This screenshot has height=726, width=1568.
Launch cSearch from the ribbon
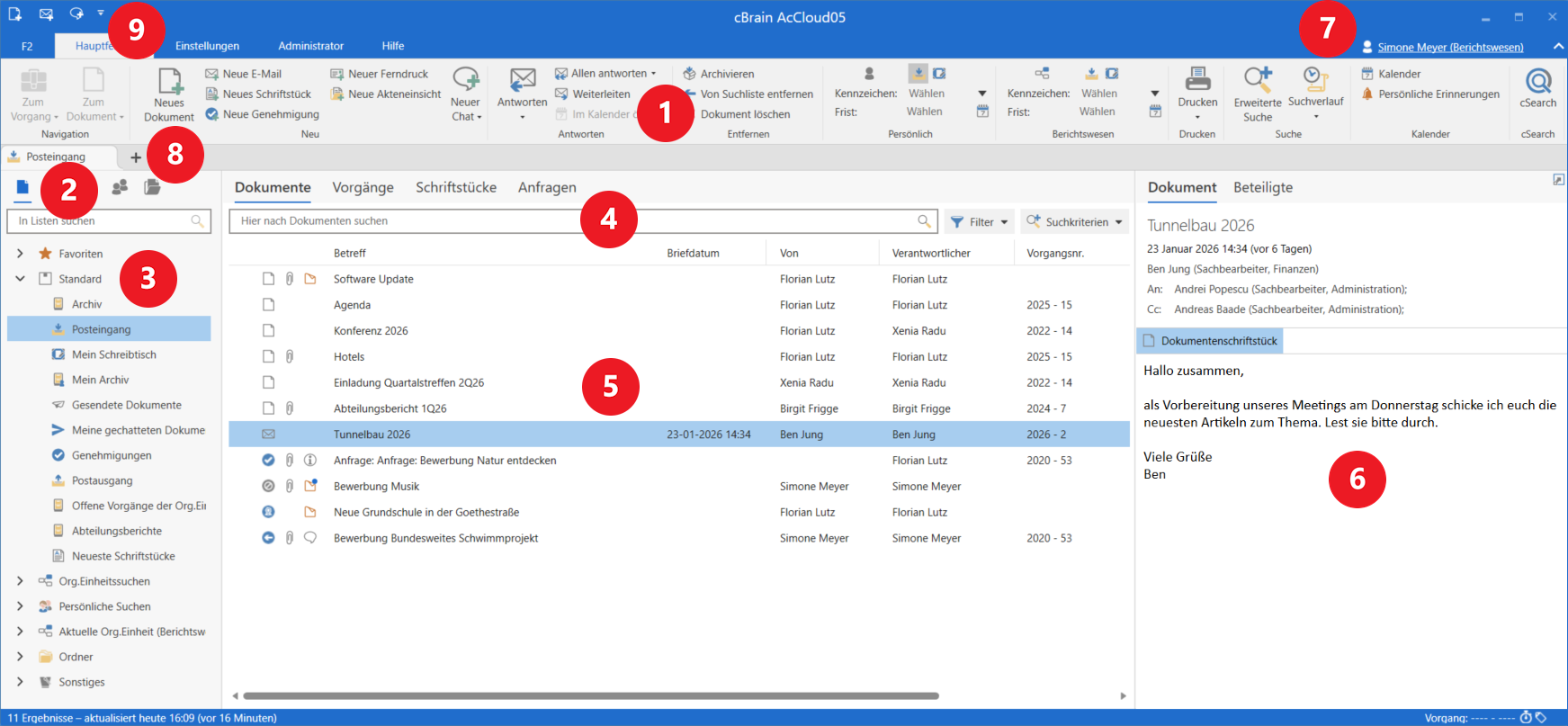click(x=1538, y=88)
